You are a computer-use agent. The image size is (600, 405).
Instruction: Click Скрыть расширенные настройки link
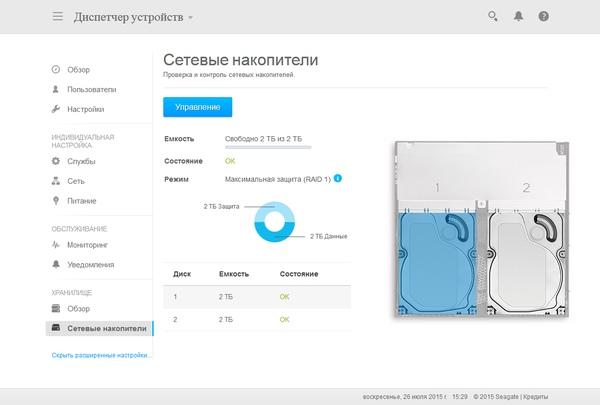[x=101, y=355]
